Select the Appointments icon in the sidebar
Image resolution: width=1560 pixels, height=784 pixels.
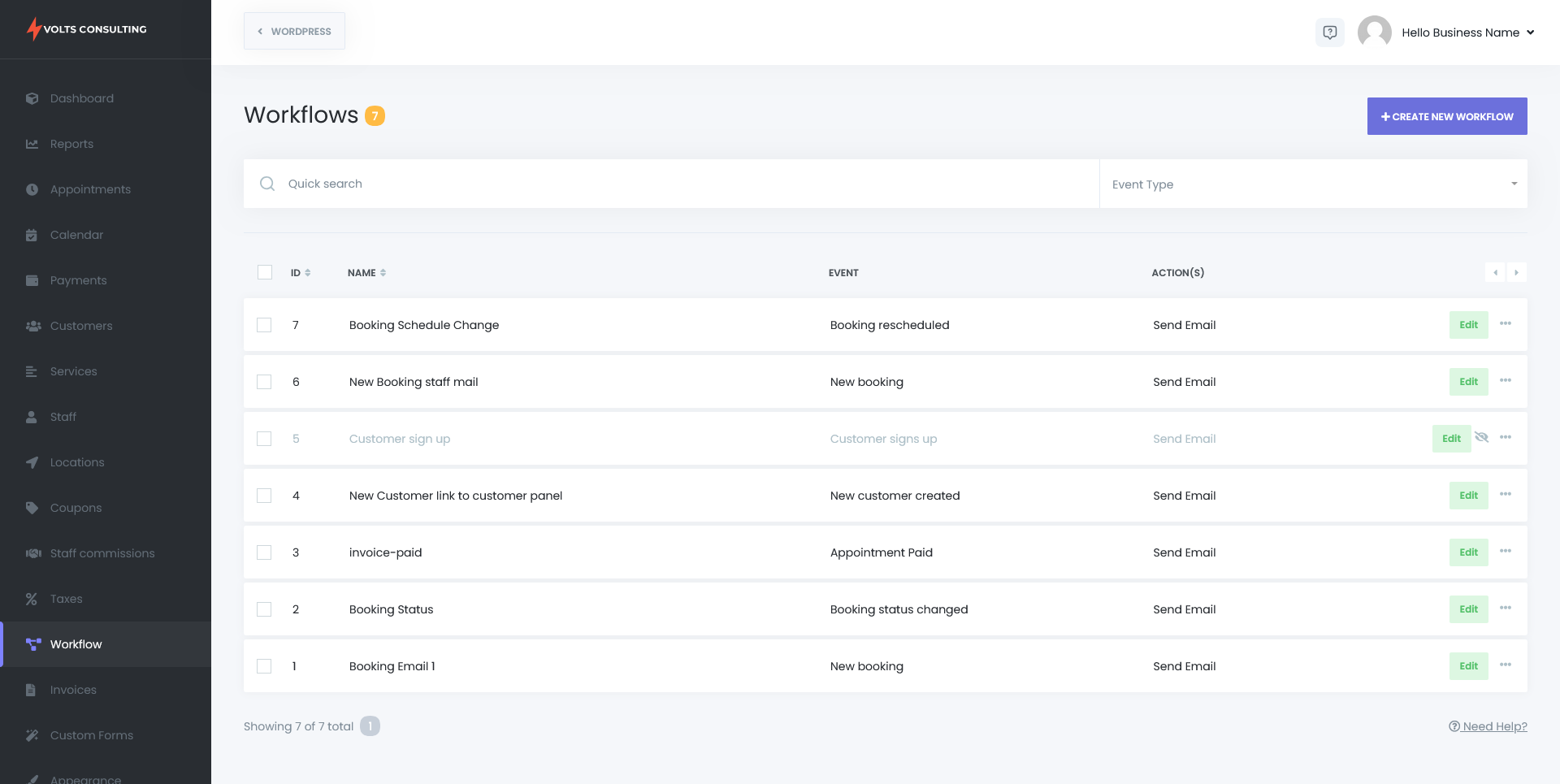32,189
